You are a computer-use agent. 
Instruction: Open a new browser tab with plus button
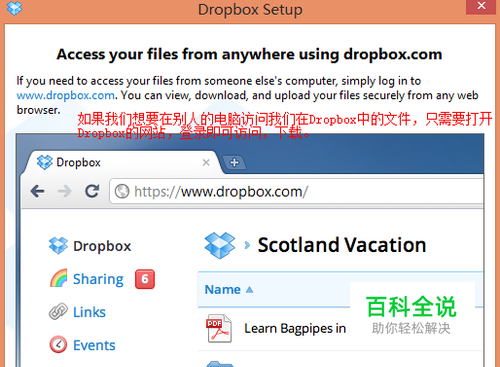[x=234, y=163]
